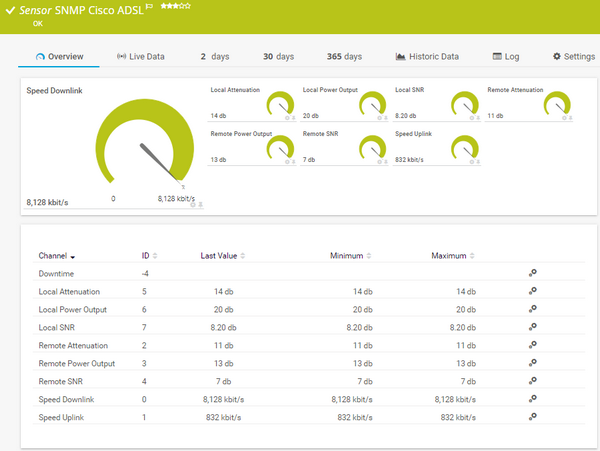
Task: Click the gear icon for Local SNR channel
Action: [x=533, y=327]
